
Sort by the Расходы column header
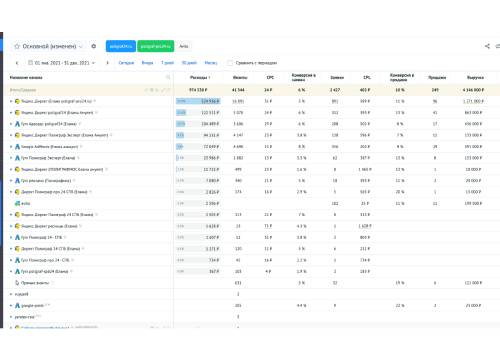click(200, 77)
